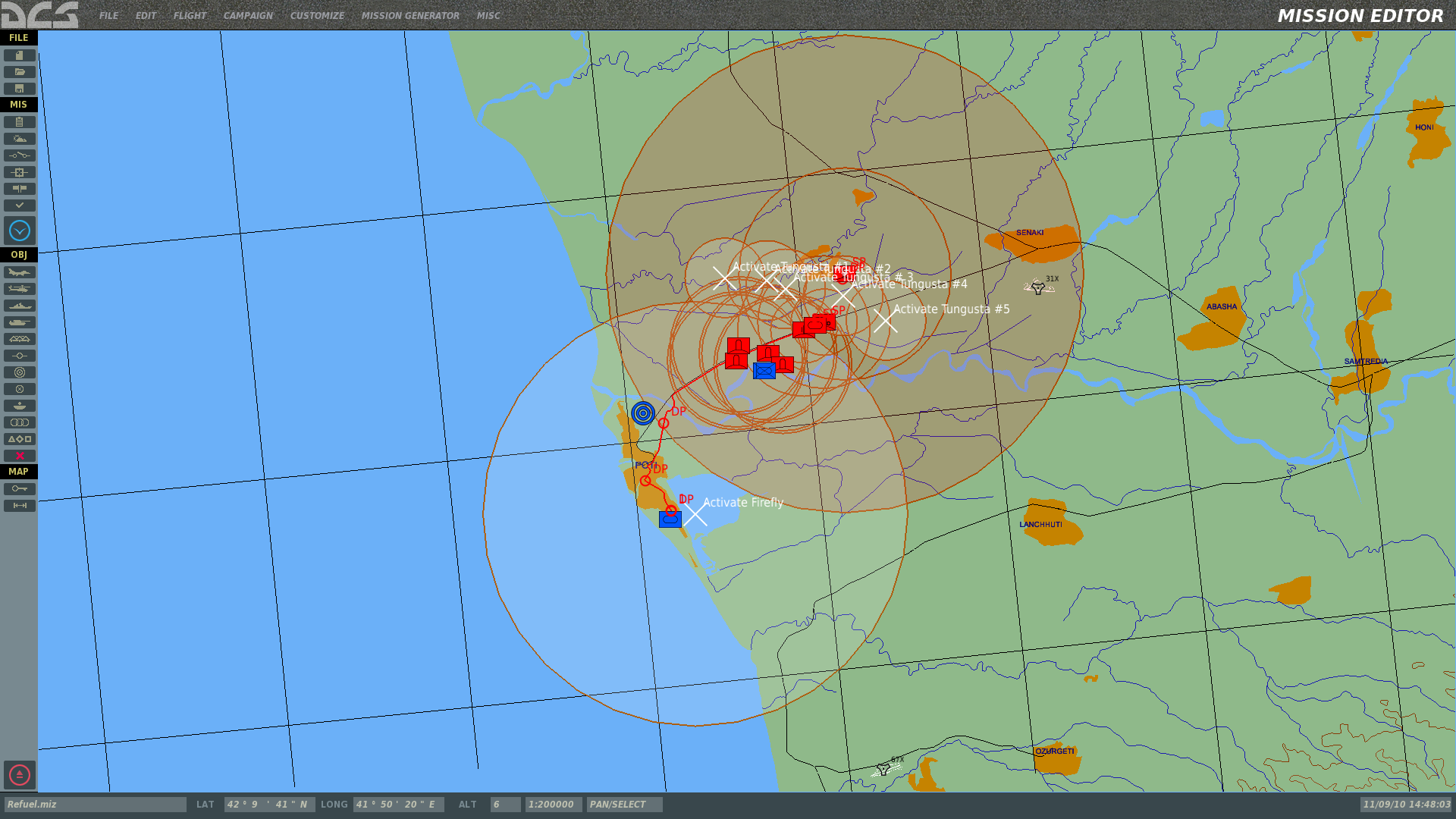Screen dimensions: 1456x819
Task: Open the mission briefing clipboard icon
Action: pos(20,122)
